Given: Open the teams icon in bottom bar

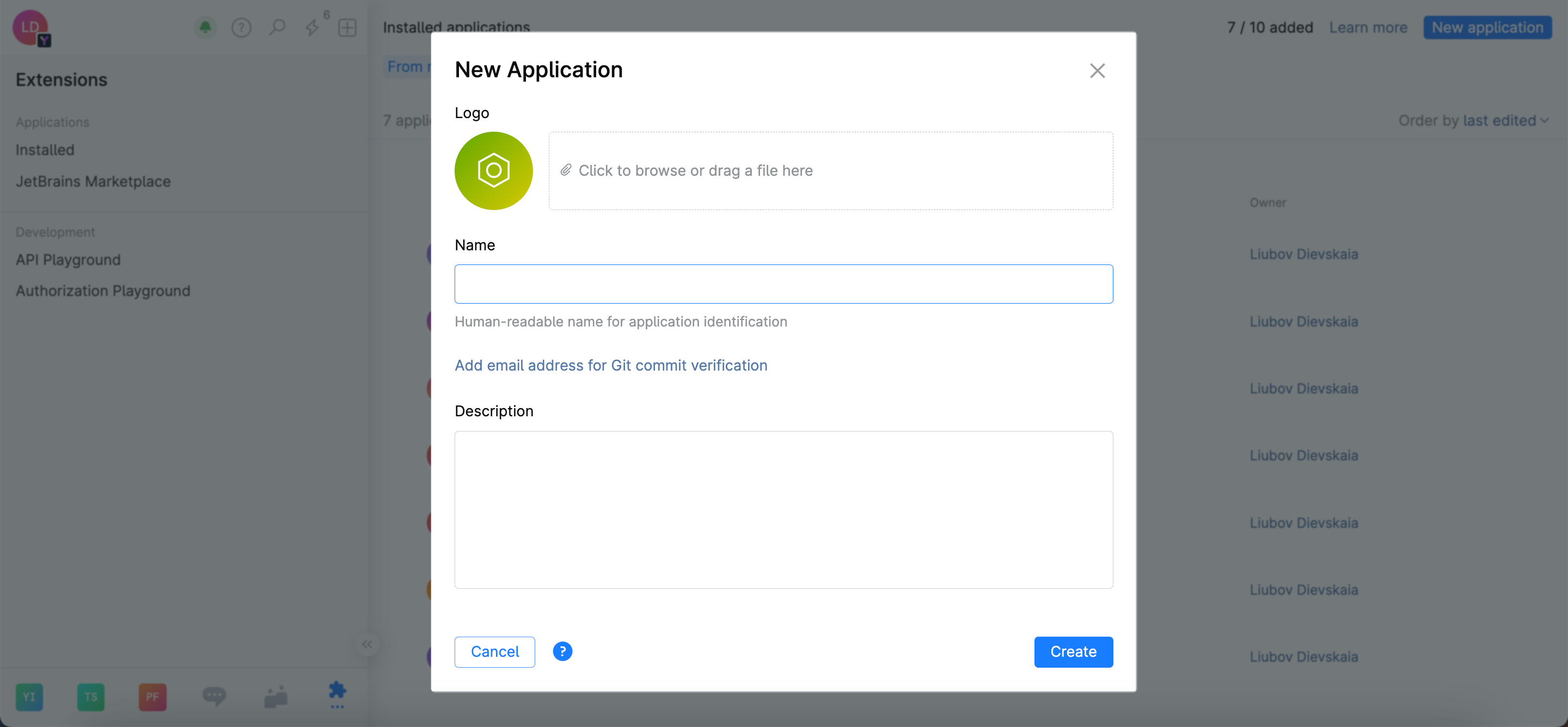Looking at the screenshot, I should coord(275,696).
